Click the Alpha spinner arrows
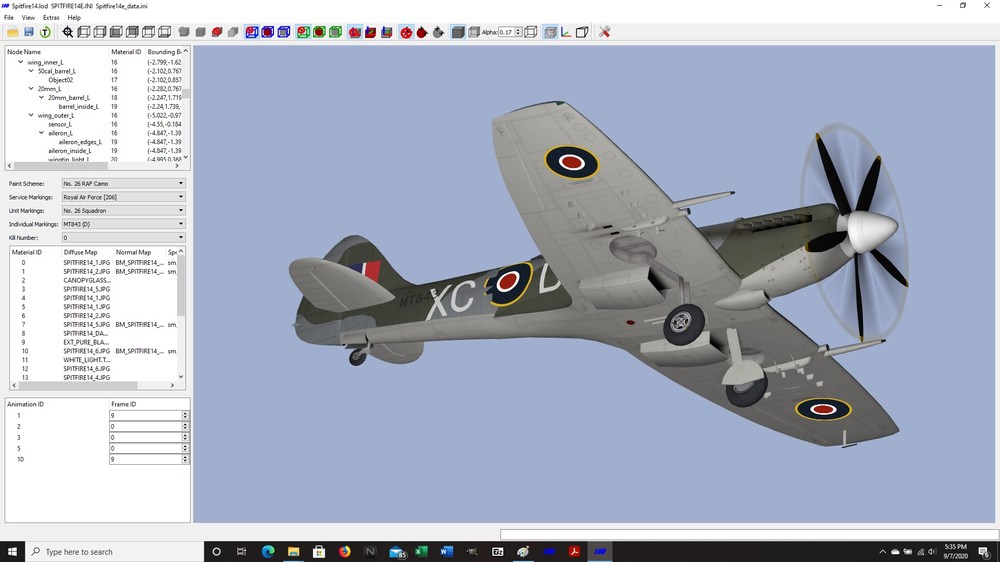This screenshot has height=562, width=1000. click(x=518, y=32)
